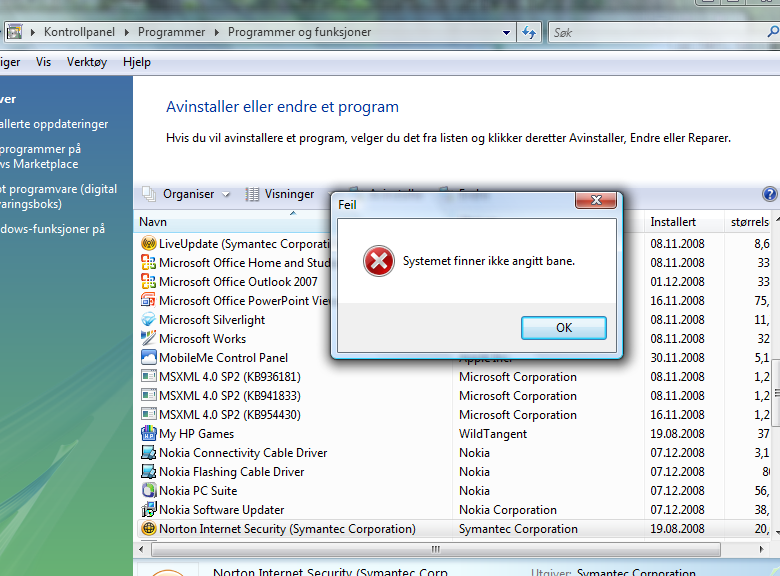Click the Microsoft Office Home and Student icon
Screen dimensions: 780x576
coord(148,262)
